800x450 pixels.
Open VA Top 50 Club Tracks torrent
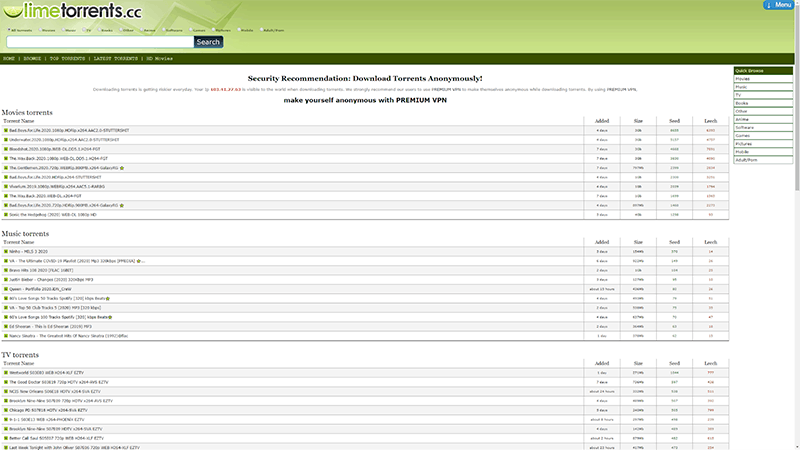click(x=55, y=308)
